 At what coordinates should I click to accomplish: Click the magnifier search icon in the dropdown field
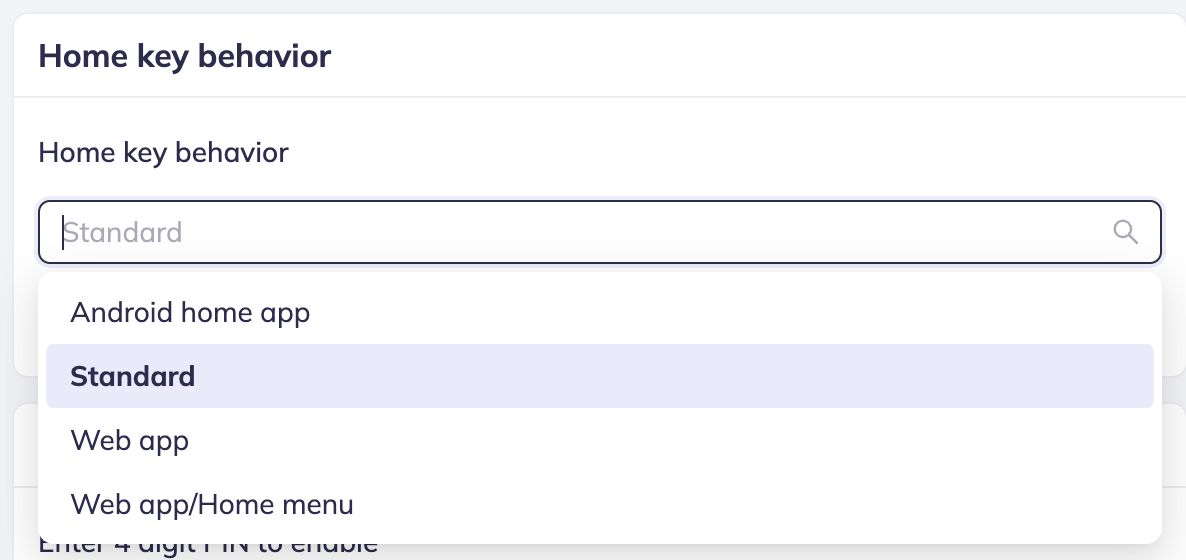click(1126, 233)
